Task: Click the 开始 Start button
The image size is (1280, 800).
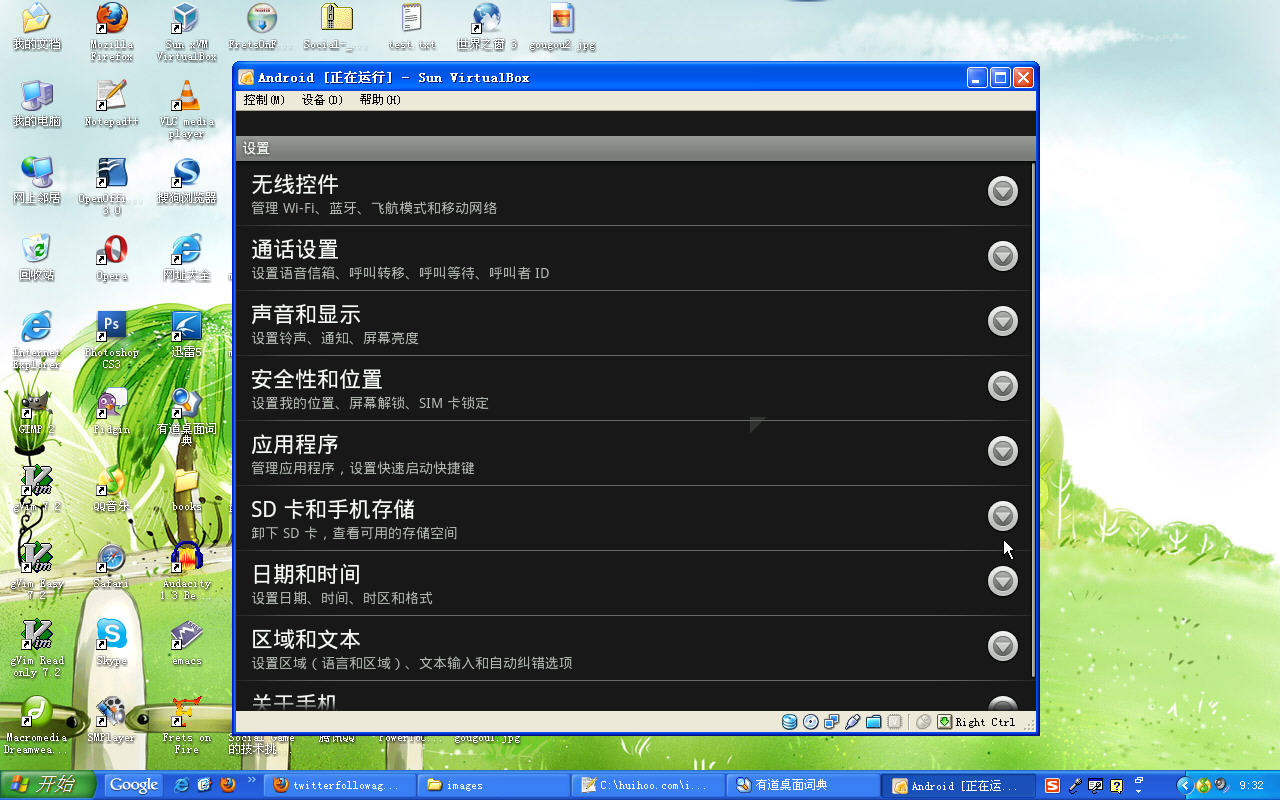Action: click(x=47, y=785)
